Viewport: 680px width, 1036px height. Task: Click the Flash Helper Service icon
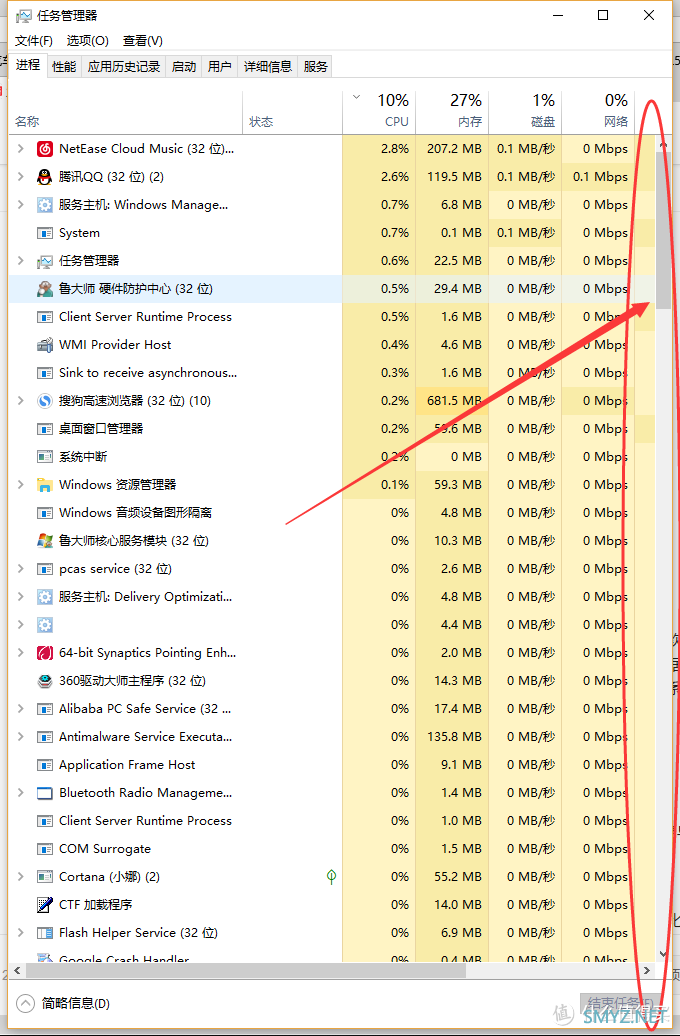(x=44, y=933)
